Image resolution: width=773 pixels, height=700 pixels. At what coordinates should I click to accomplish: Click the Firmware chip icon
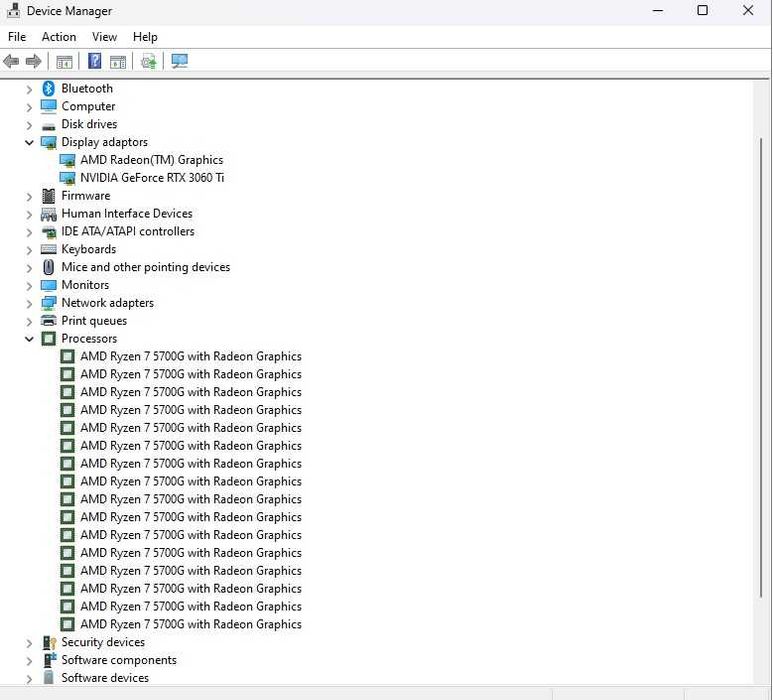pos(48,196)
